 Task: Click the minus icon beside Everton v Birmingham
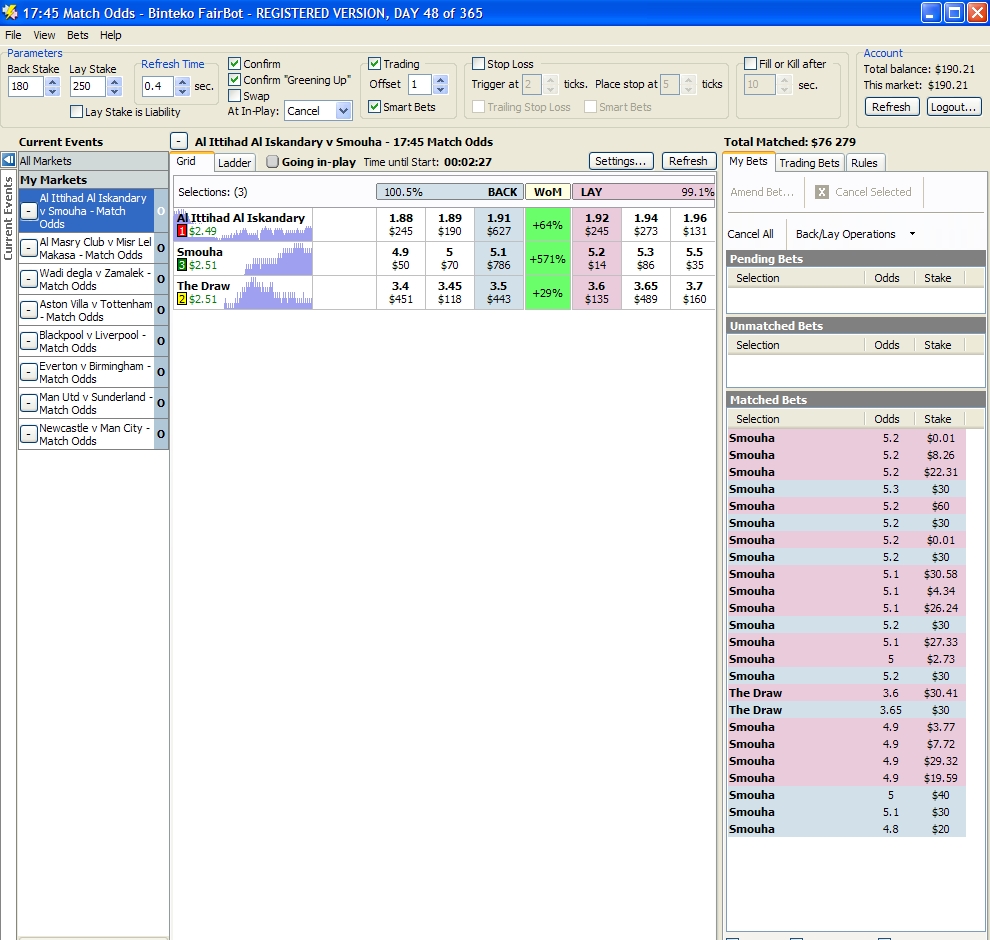28,372
